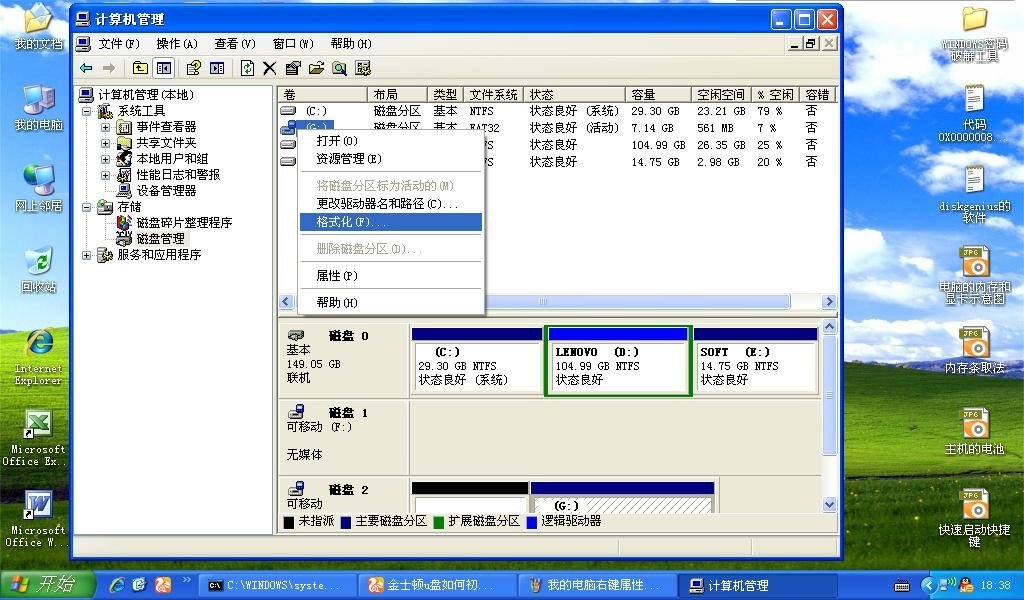The image size is (1024, 600).
Task: Select 格式化(F)... in the context menu
Action: tap(351, 222)
